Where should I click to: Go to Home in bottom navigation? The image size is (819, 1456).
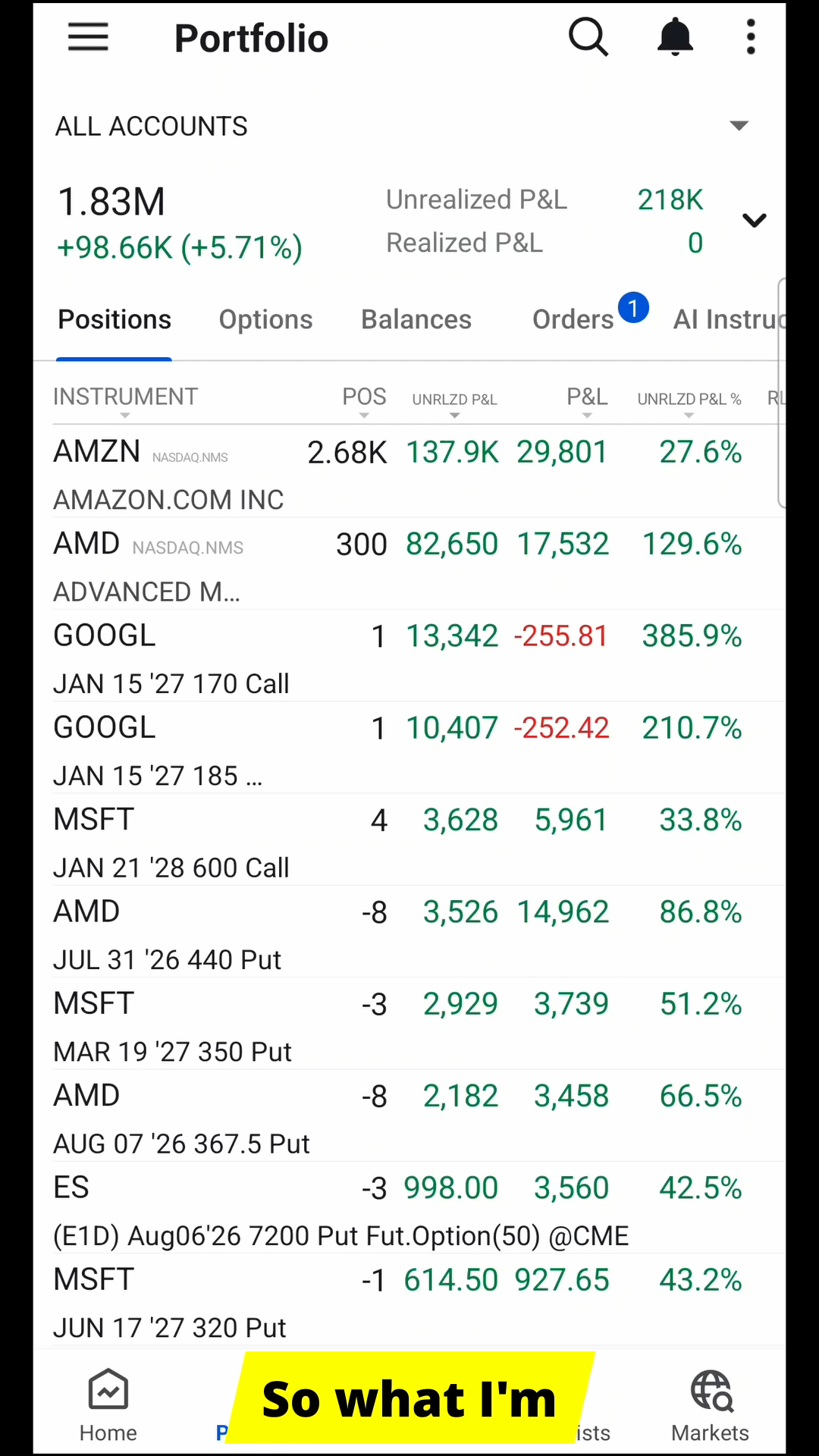(108, 1405)
